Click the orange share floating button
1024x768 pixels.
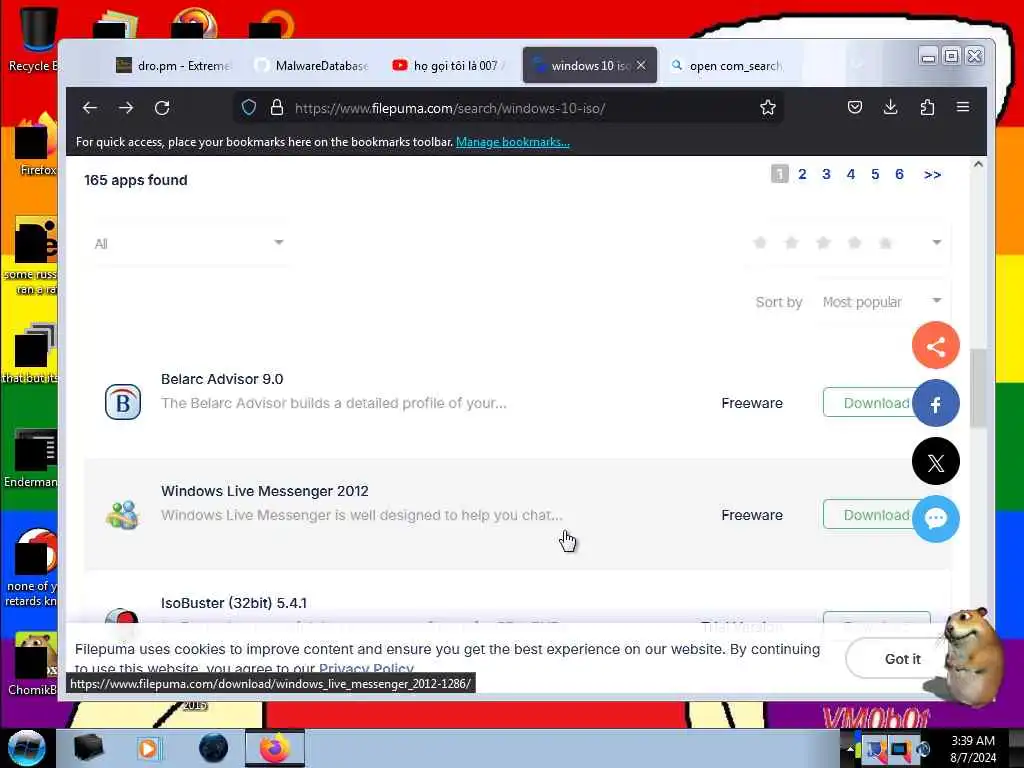coord(935,345)
